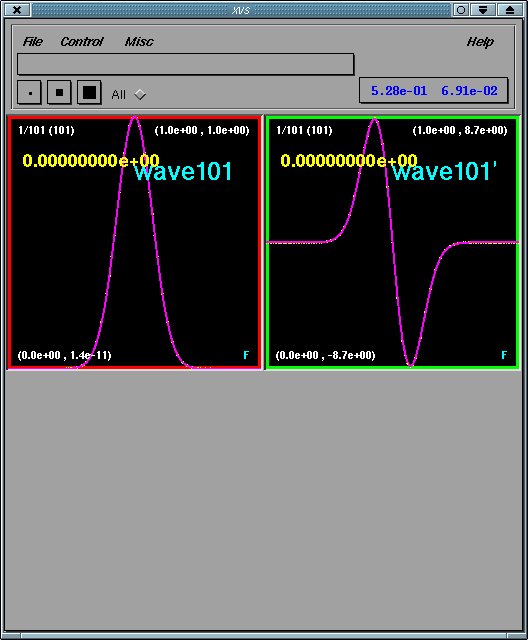Click the circle button in the title bar
Viewport: 528px width, 640px height.
(x=461, y=9)
